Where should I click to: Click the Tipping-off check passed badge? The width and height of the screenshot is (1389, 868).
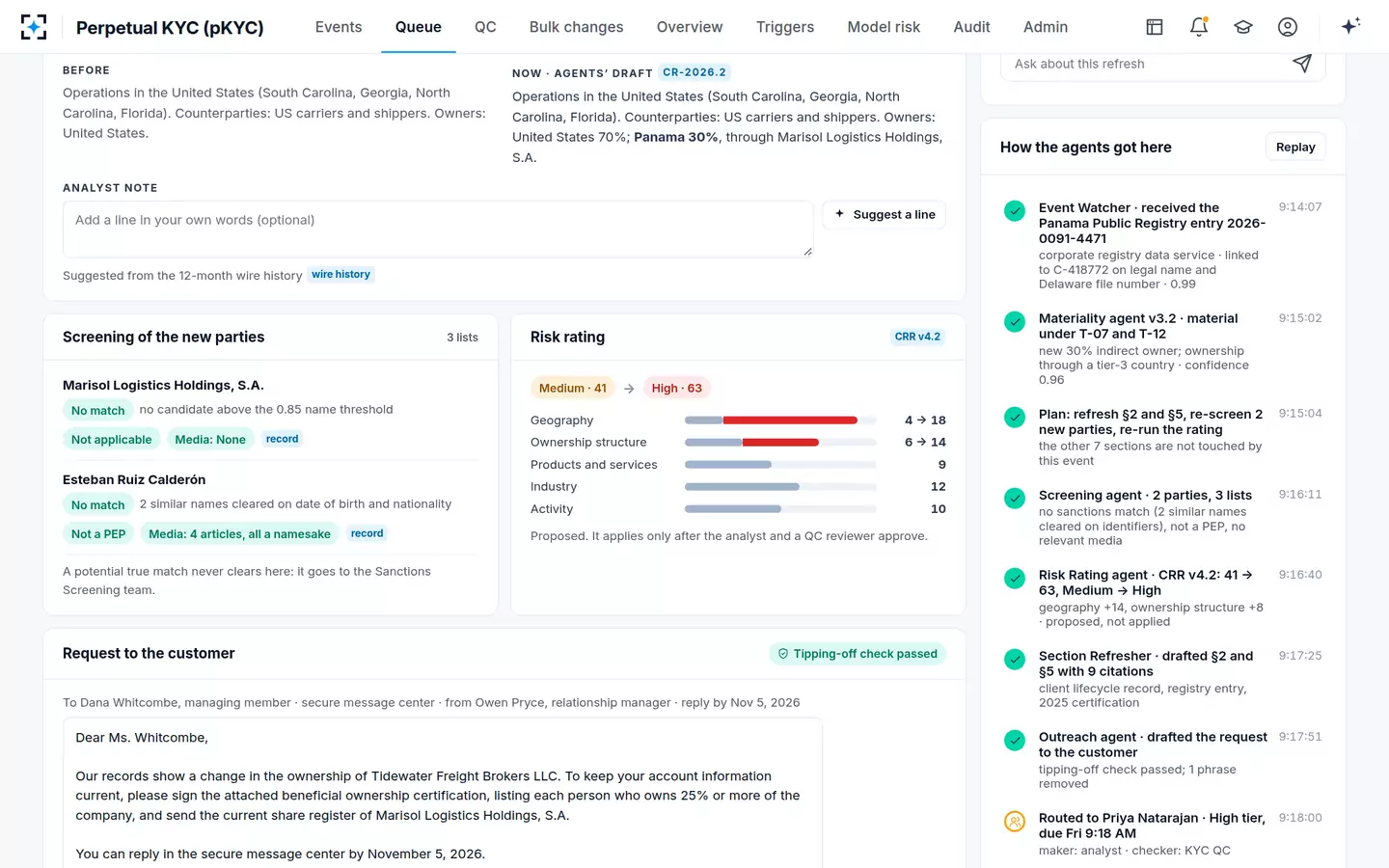[858, 654]
